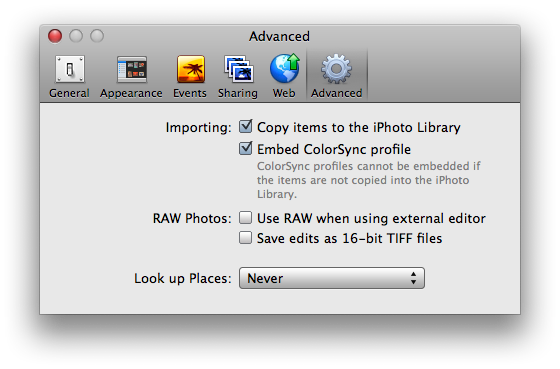The height and width of the screenshot is (369, 560).
Task: Click the Events toolbar label
Action: coord(190,93)
